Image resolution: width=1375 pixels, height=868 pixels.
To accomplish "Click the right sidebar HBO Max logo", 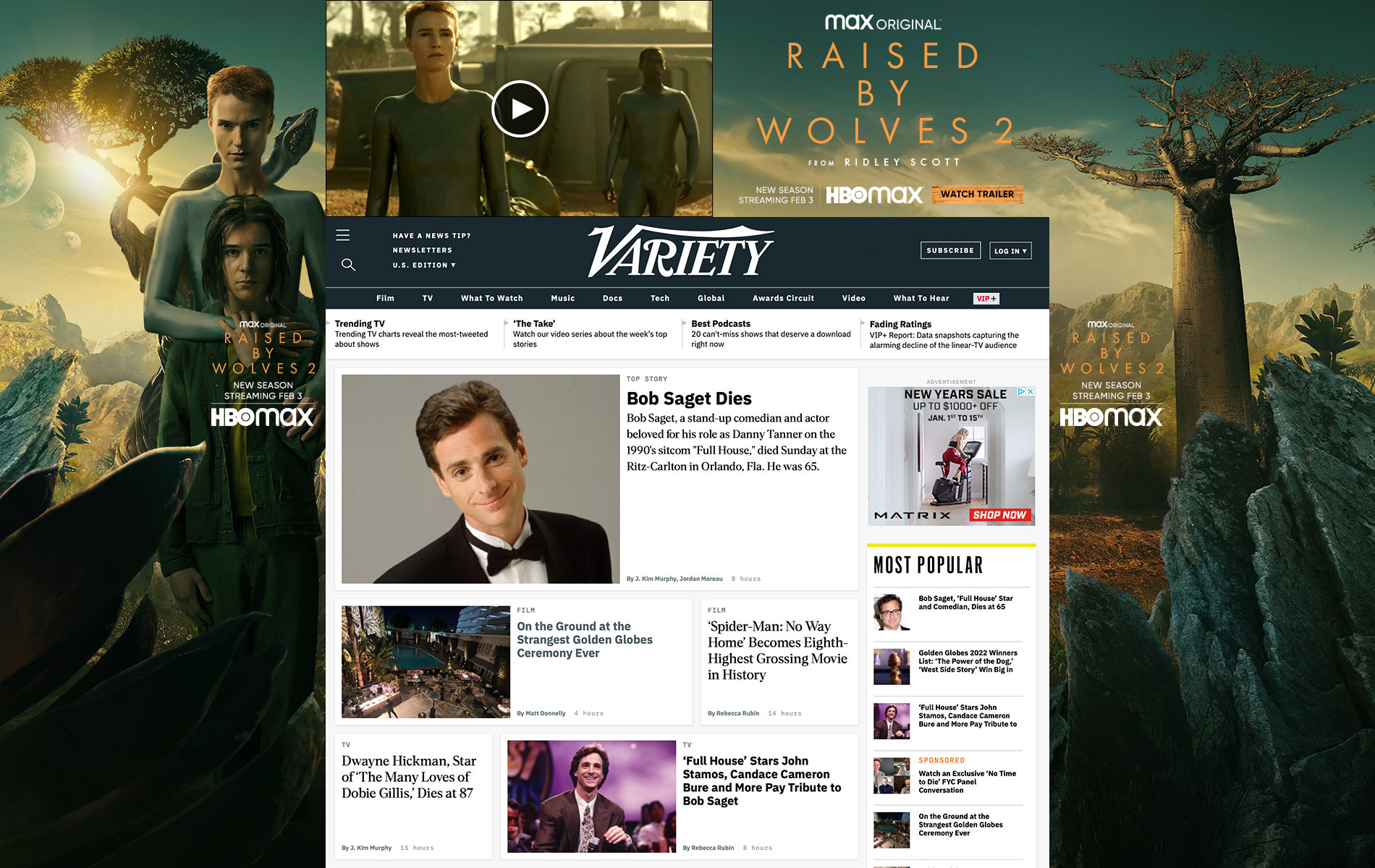I will click(x=1111, y=417).
